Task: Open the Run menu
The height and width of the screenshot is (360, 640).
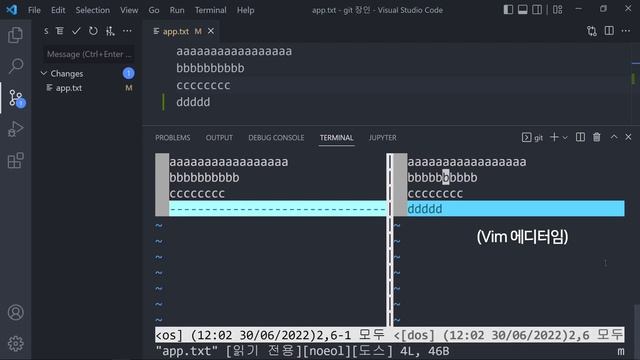Action: [x=177, y=10]
